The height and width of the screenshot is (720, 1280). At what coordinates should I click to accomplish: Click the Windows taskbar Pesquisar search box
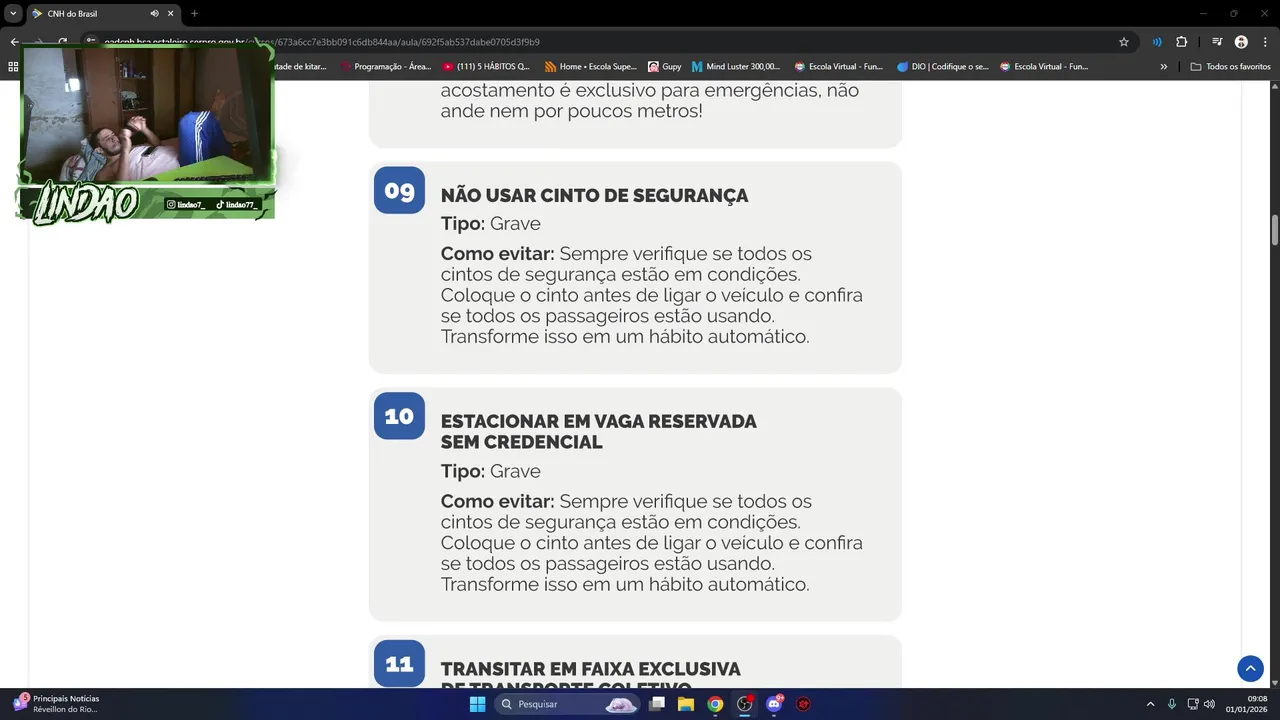click(567, 704)
